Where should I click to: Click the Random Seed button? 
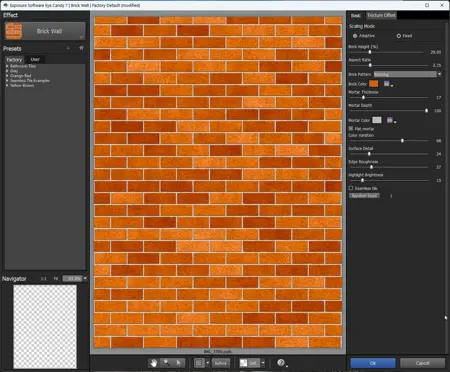[364, 196]
